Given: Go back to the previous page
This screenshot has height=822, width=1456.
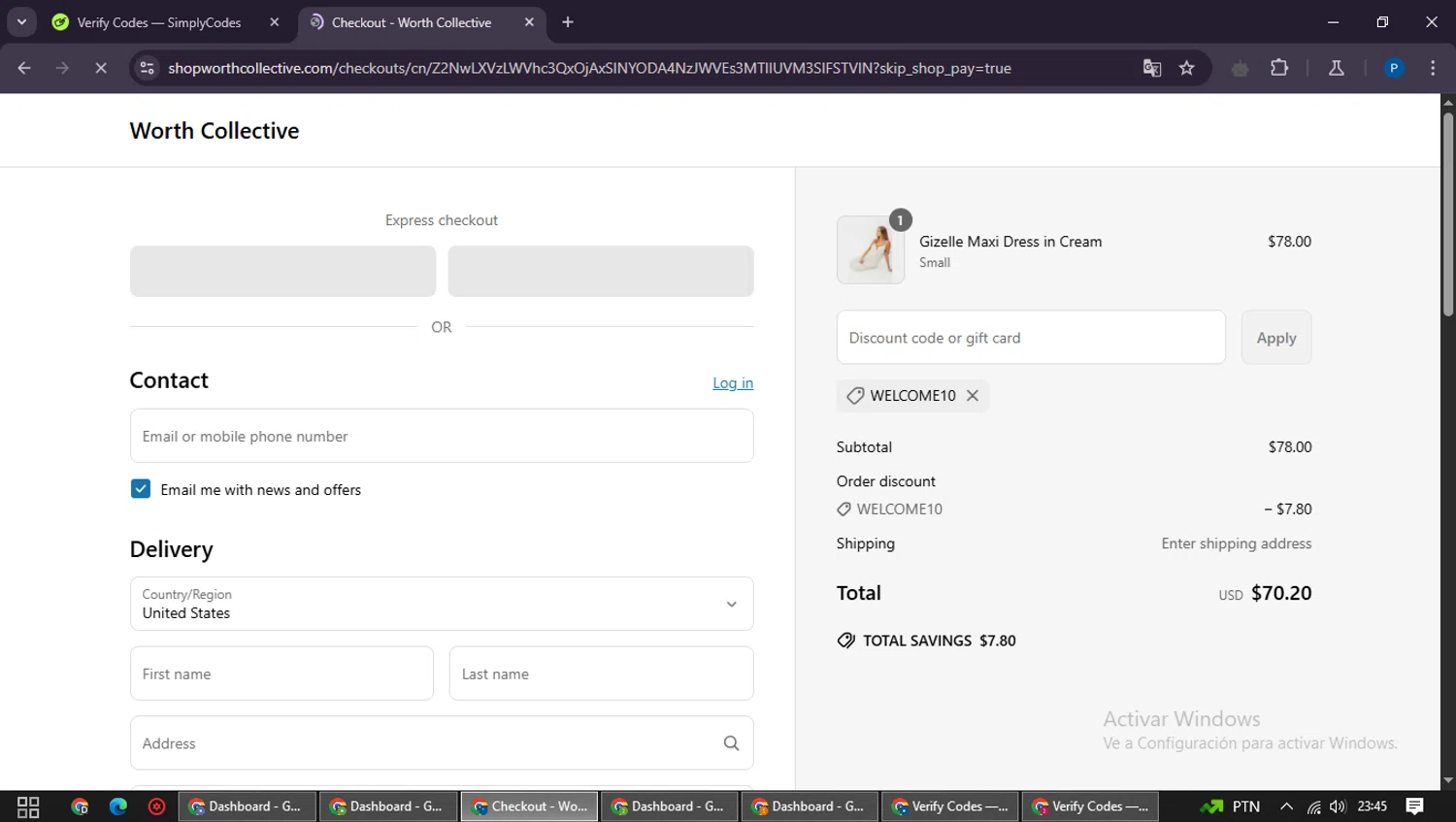Looking at the screenshot, I should tap(24, 68).
